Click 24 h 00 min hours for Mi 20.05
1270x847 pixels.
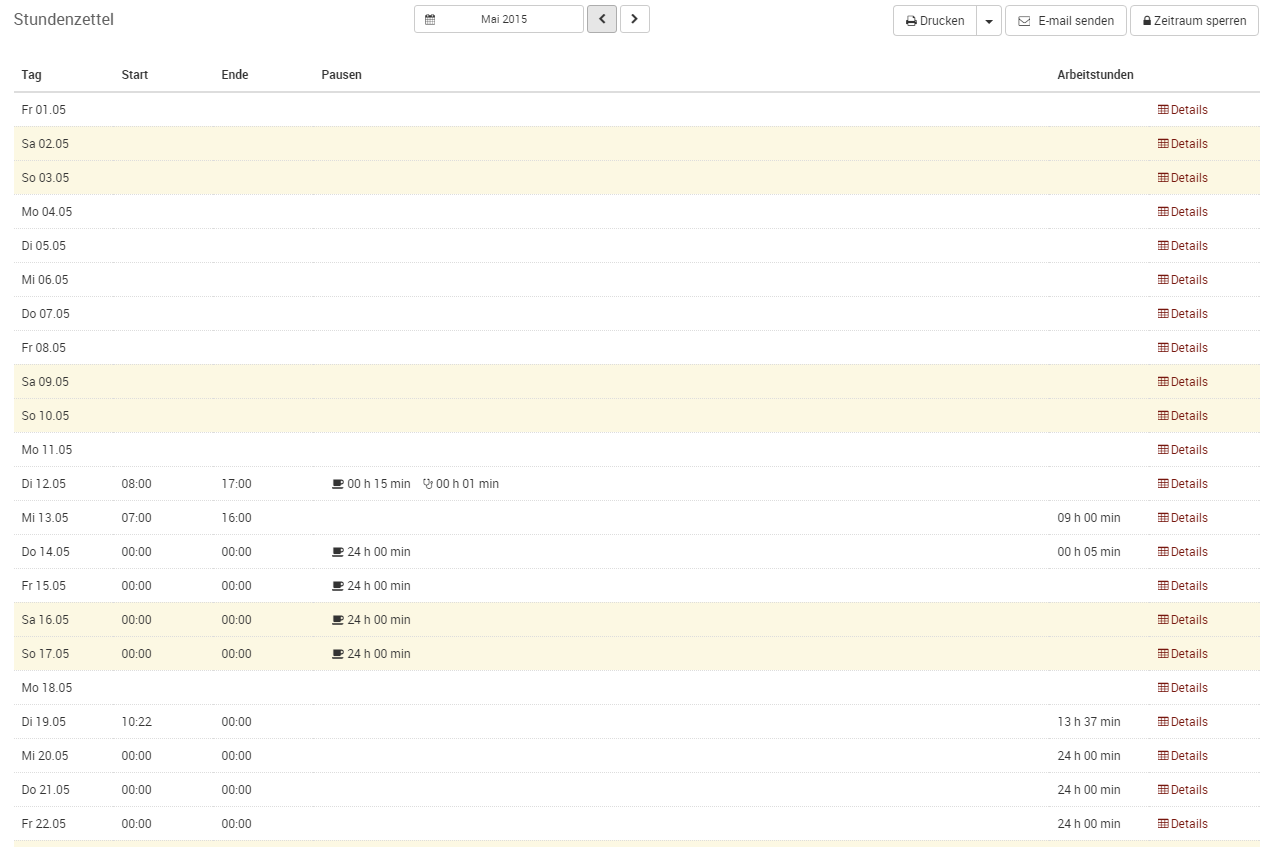[x=1089, y=756]
